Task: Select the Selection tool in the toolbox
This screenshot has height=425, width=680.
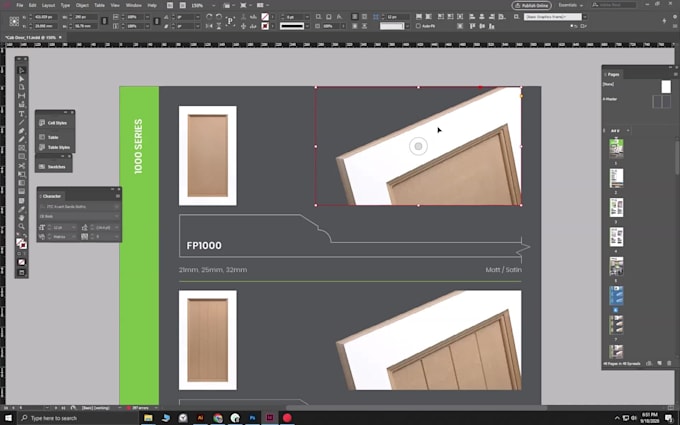Action: pos(21,70)
